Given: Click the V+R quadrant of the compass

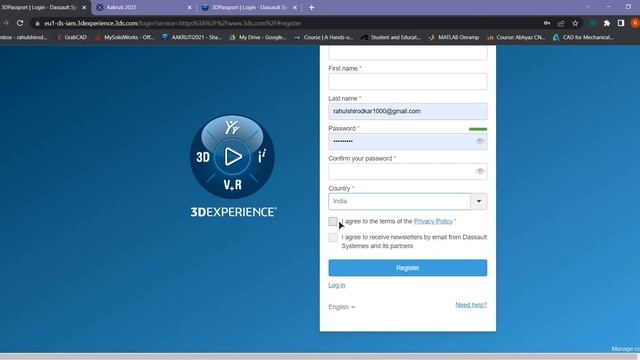Looking at the screenshot, I should (x=232, y=185).
